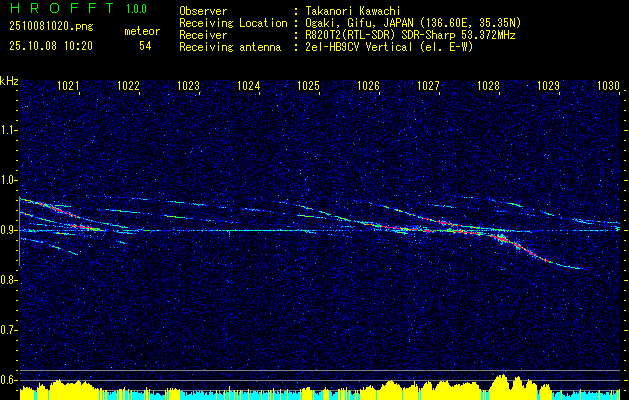The width and height of the screenshot is (629, 400).
Task: Click the Receiving Location label
Action: [233, 23]
